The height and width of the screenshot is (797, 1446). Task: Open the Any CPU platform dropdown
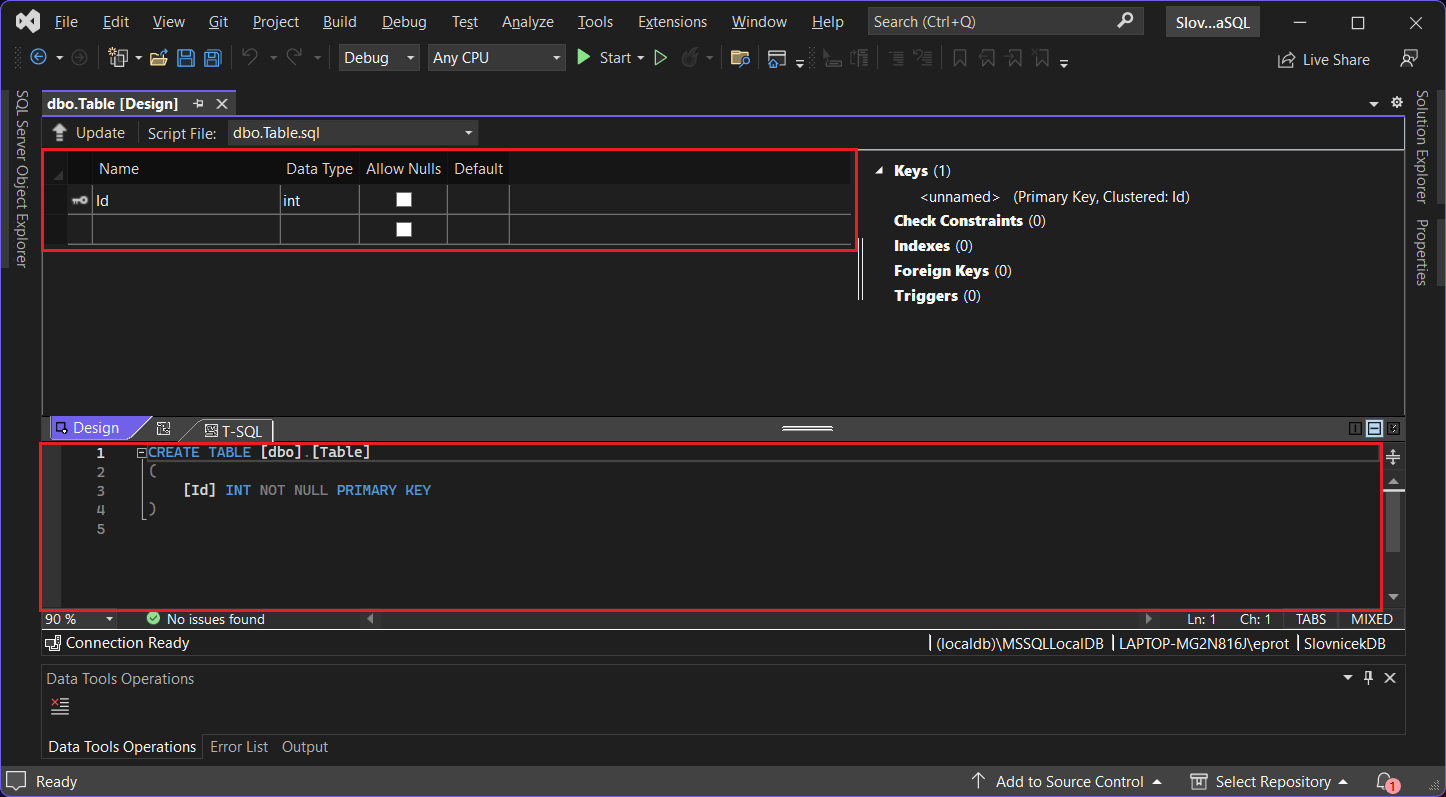click(555, 57)
